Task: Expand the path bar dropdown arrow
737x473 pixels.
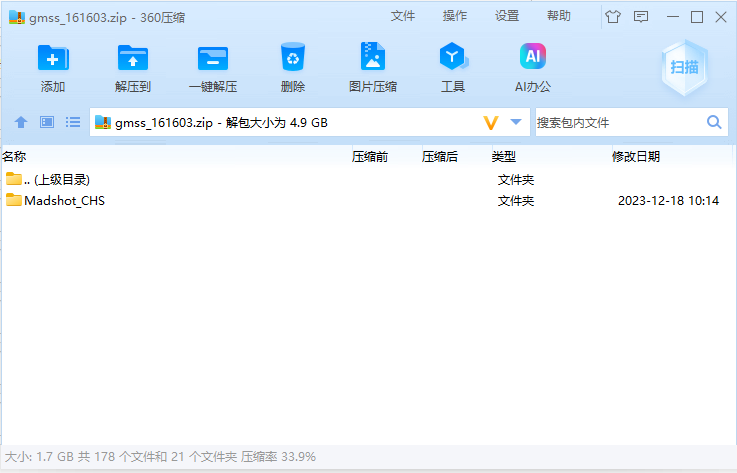Action: 516,122
